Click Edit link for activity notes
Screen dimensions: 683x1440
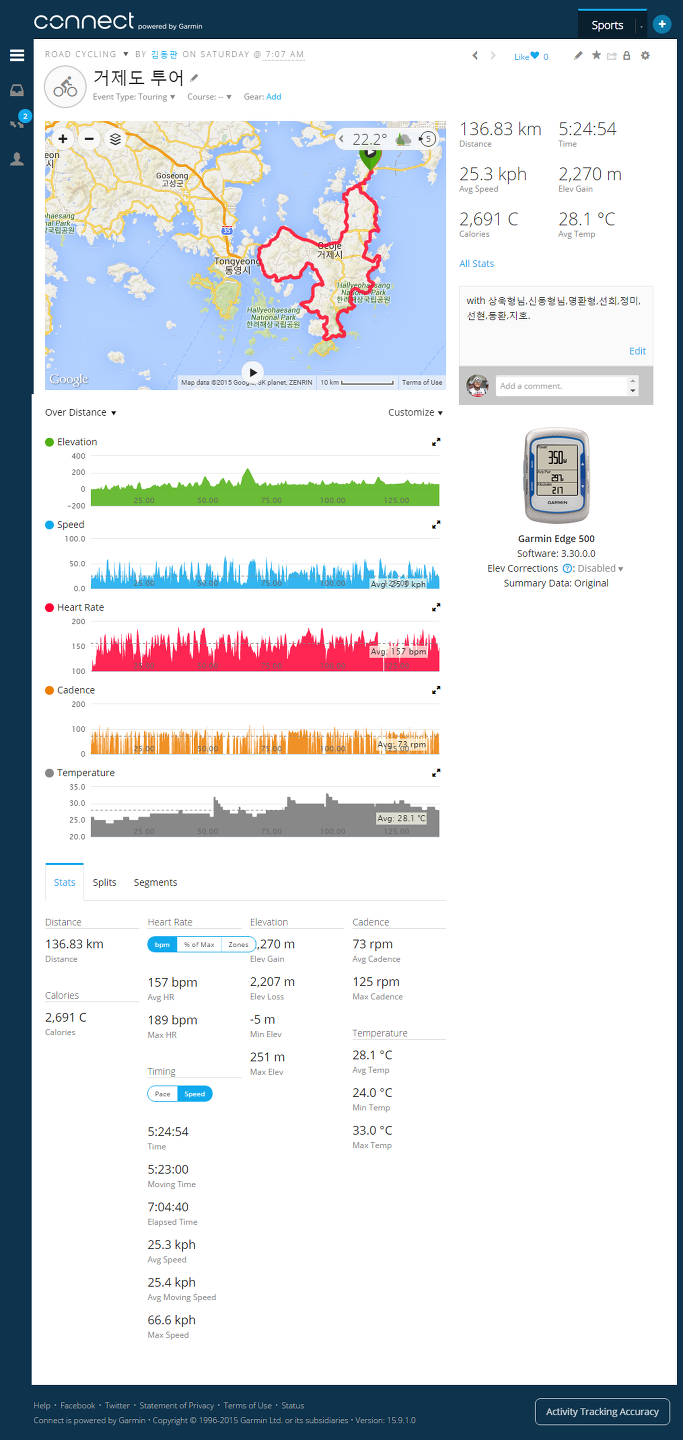click(637, 351)
